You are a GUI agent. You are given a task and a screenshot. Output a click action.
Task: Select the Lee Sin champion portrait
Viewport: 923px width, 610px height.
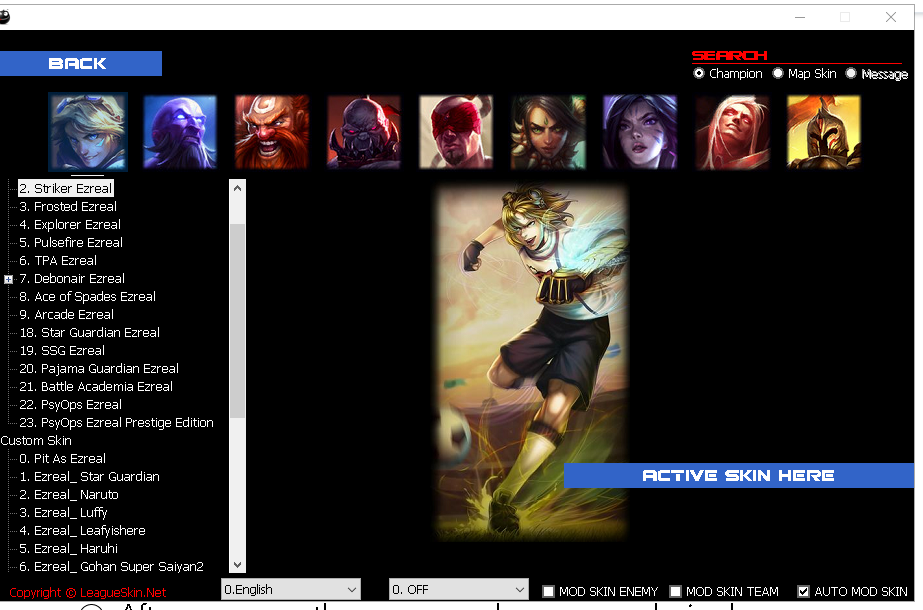pyautogui.click(x=456, y=132)
